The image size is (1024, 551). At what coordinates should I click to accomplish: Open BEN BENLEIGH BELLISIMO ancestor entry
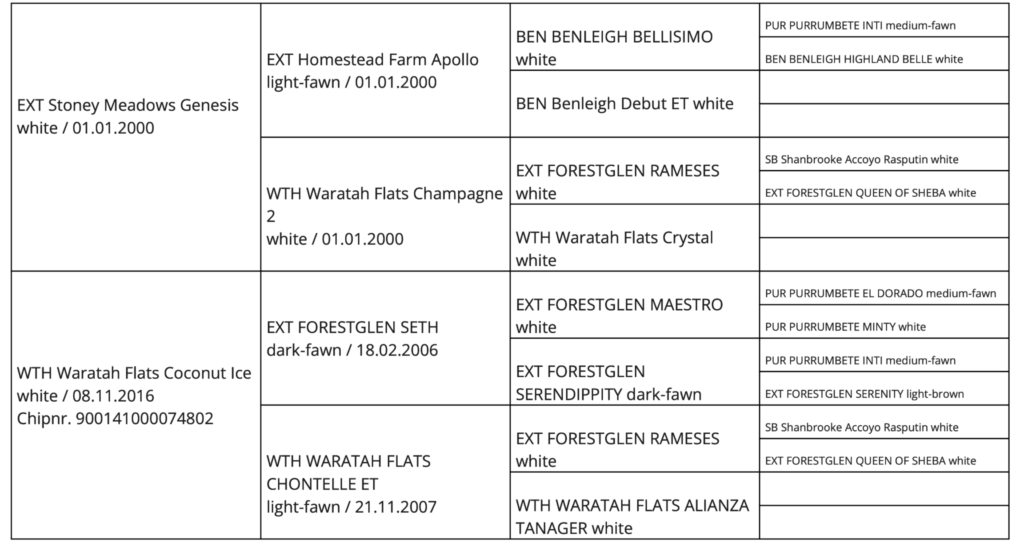(614, 37)
